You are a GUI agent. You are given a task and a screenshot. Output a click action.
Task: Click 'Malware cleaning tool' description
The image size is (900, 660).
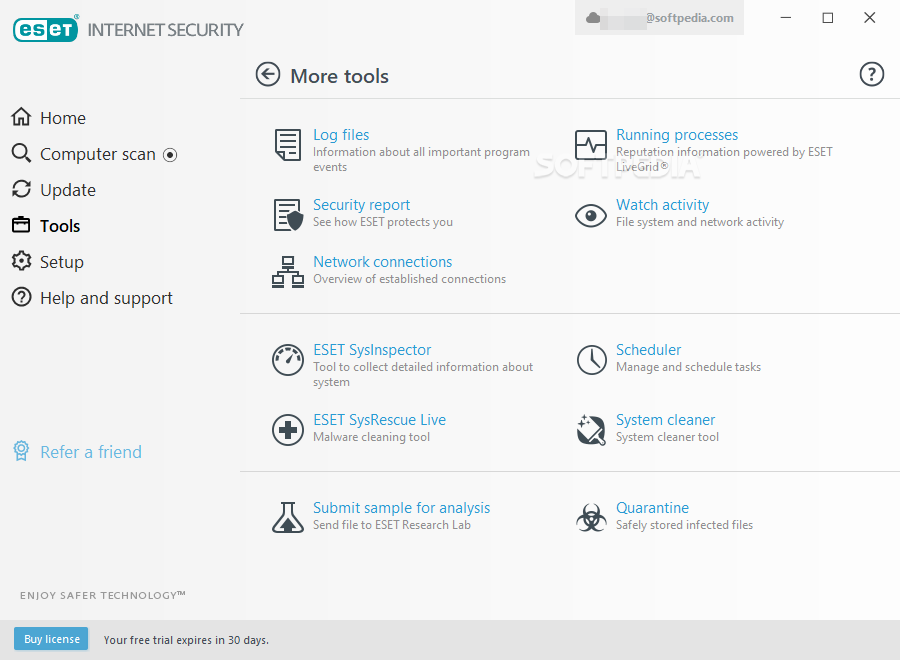(x=371, y=437)
